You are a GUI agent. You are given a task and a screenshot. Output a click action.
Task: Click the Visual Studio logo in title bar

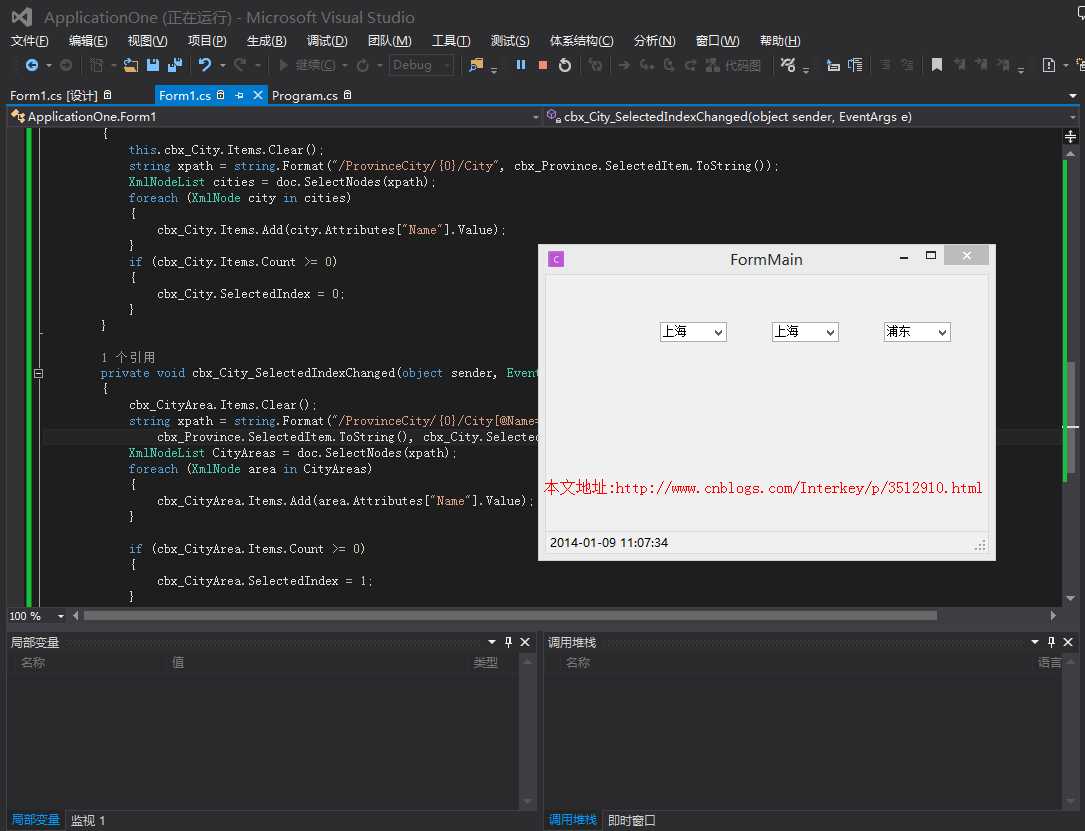click(x=22, y=17)
